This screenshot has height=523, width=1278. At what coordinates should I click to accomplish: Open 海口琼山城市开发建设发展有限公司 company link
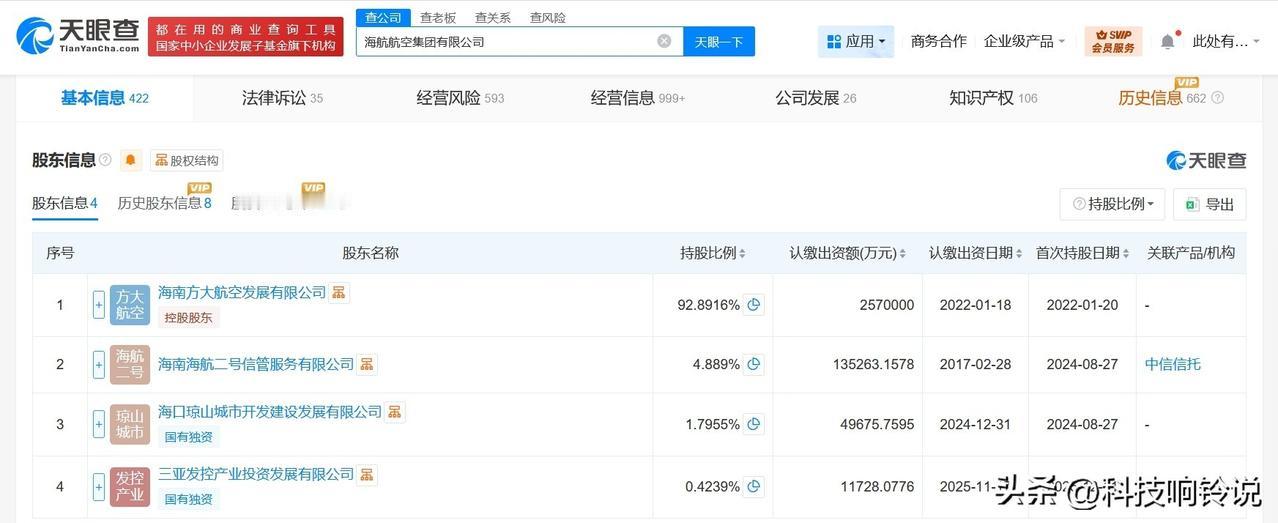tap(270, 412)
